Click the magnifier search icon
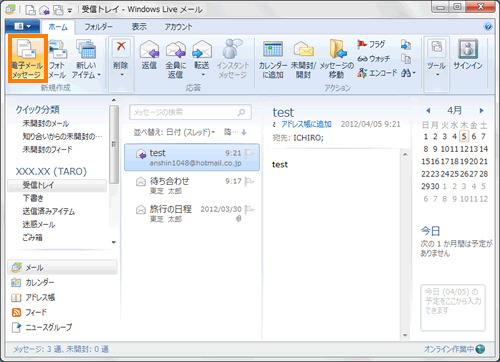500x362 pixels. click(241, 112)
